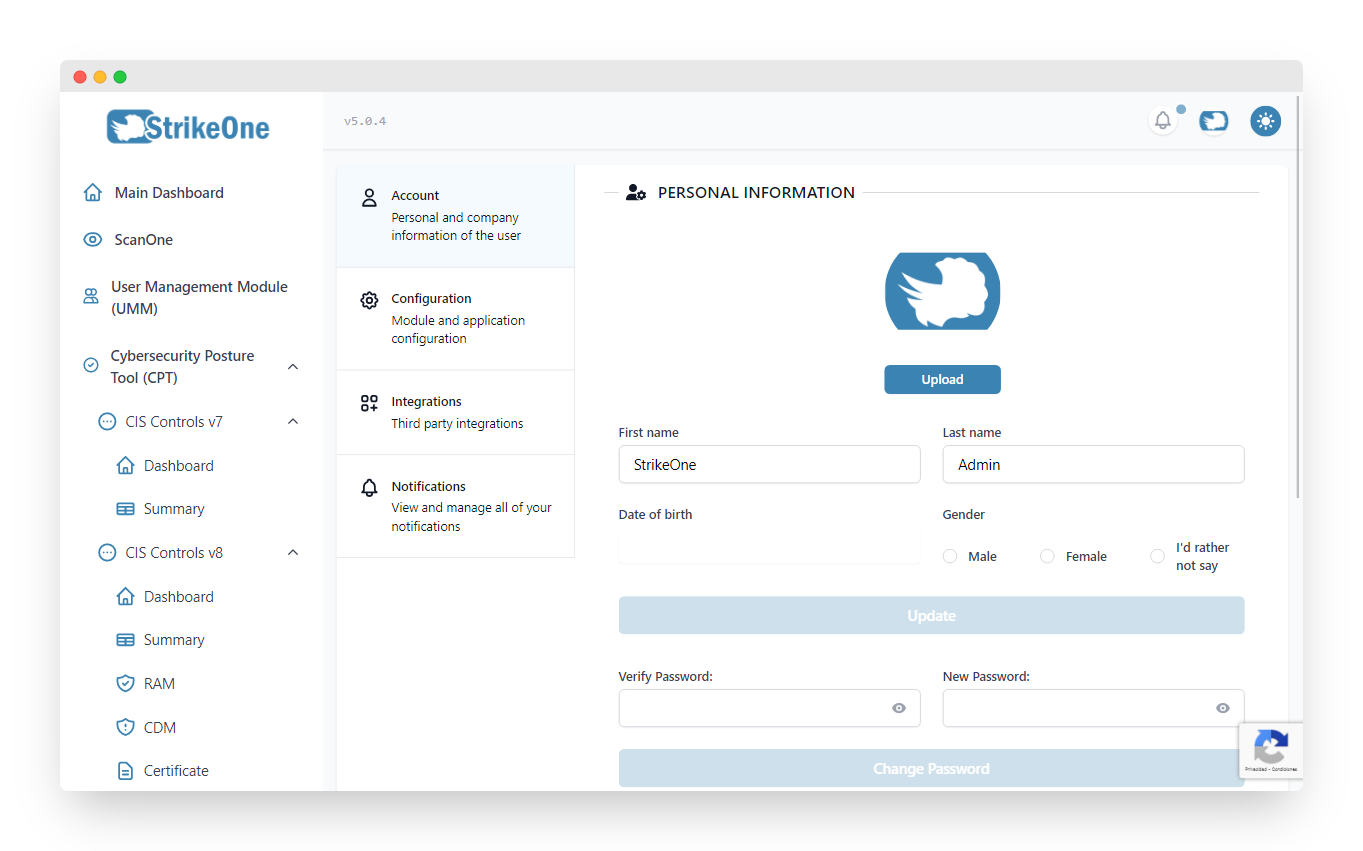Collapse the CIS Controls v8 section

pos(292,552)
